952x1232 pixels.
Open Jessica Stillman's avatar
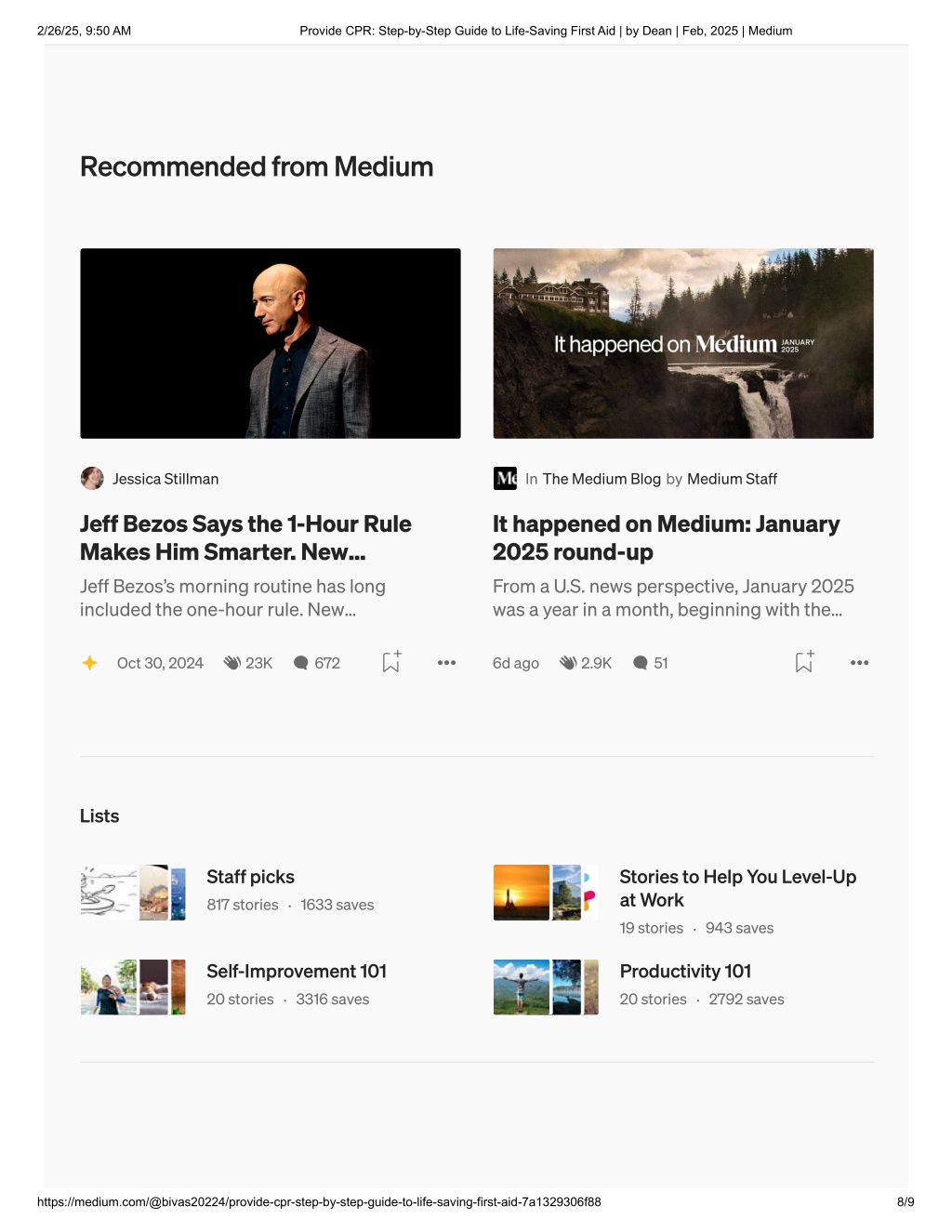(92, 479)
